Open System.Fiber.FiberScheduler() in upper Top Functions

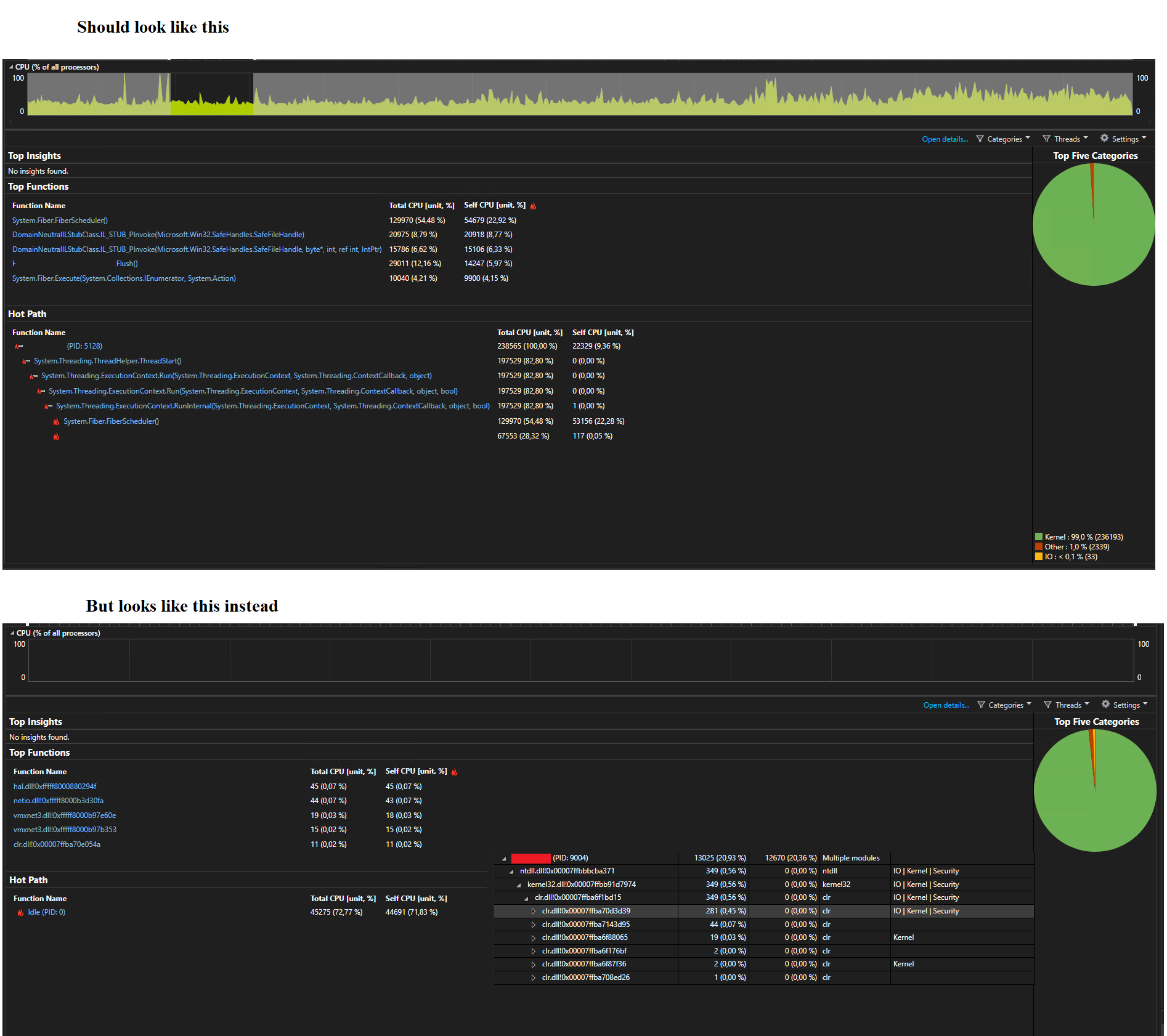pyautogui.click(x=60, y=221)
